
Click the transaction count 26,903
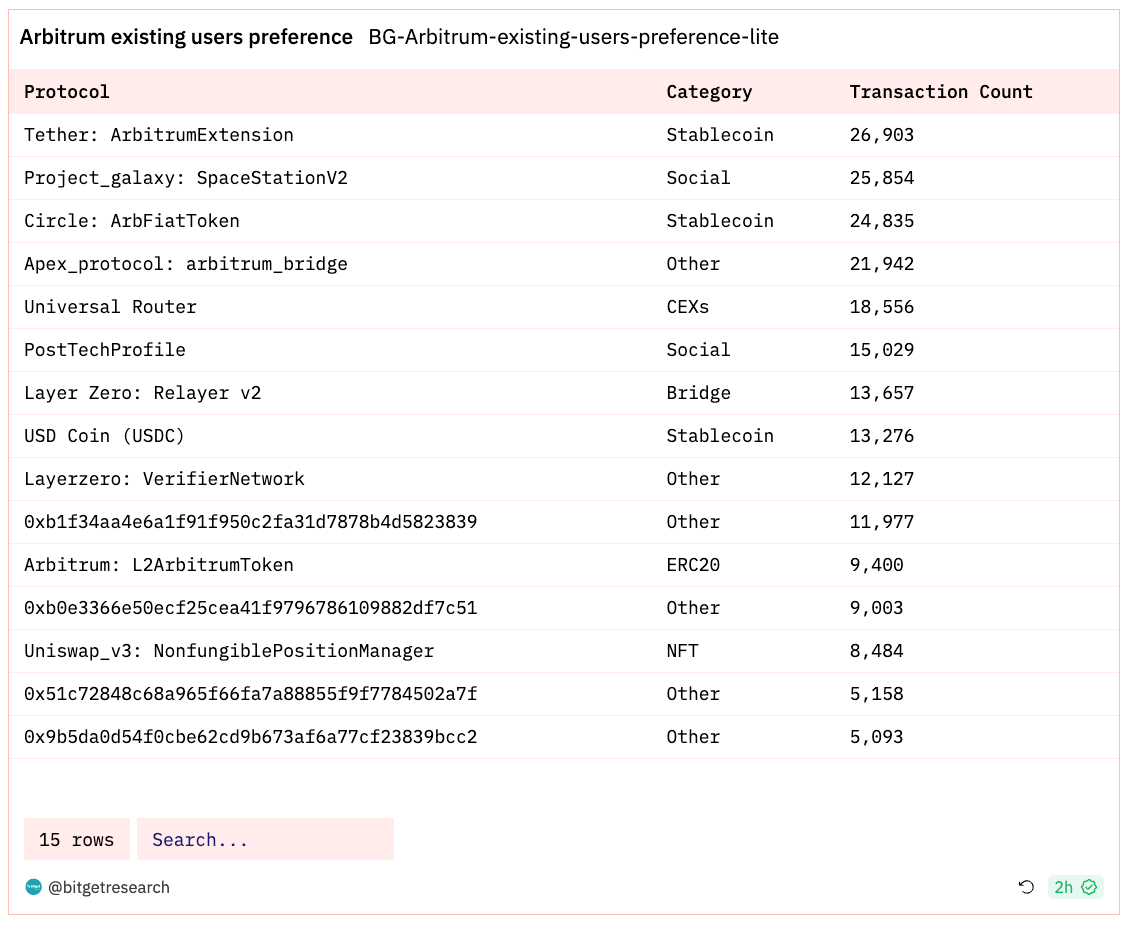pyautogui.click(x=882, y=135)
